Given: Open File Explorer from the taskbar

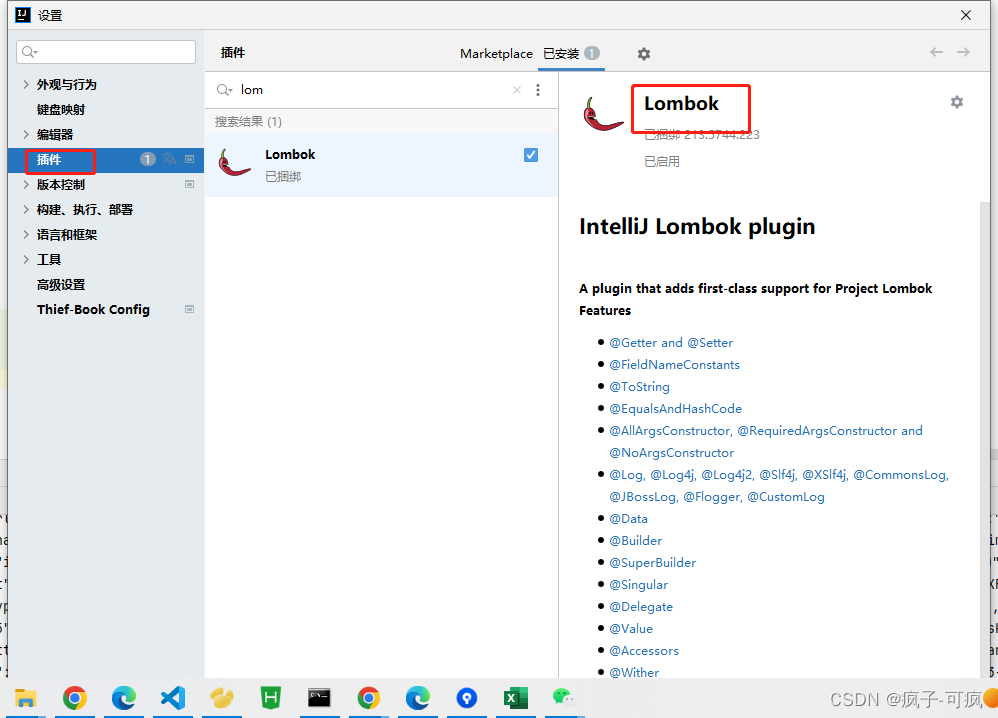Looking at the screenshot, I should click(25, 698).
